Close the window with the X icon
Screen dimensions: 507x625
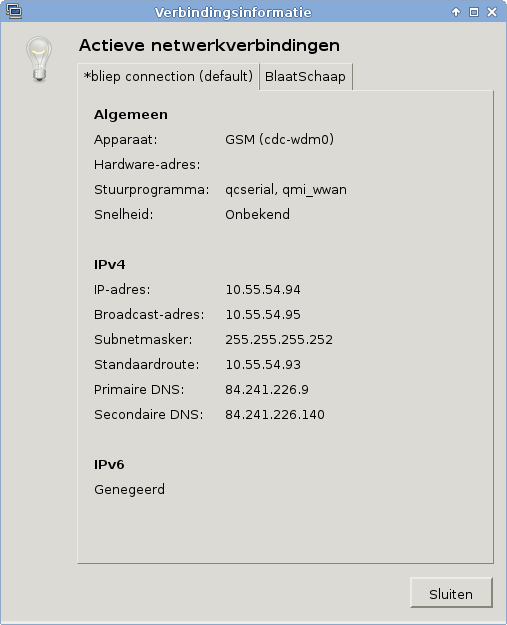pos(492,12)
